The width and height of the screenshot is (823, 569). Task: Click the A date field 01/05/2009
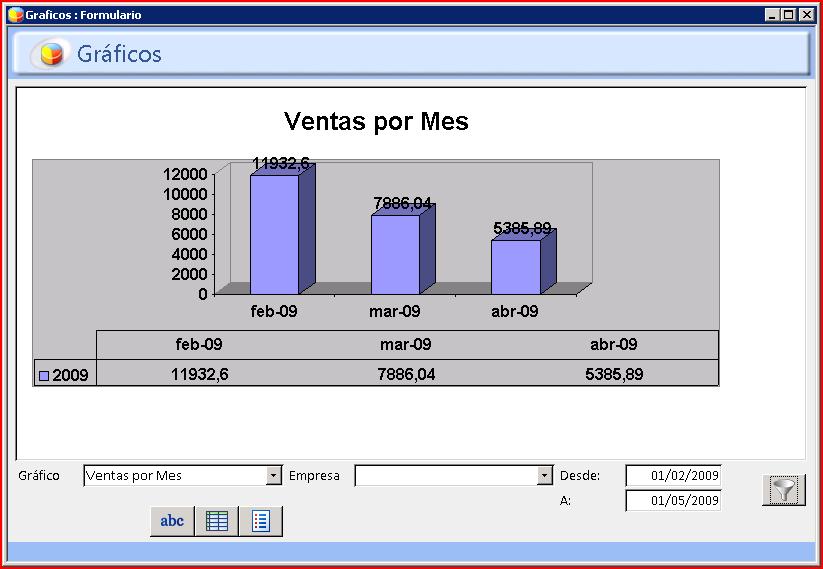pyautogui.click(x=673, y=500)
